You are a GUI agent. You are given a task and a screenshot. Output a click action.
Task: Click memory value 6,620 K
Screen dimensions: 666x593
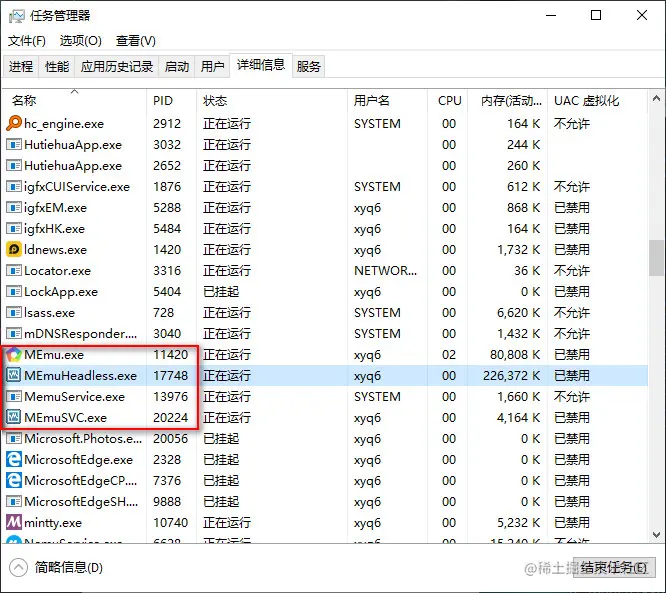coord(519,313)
